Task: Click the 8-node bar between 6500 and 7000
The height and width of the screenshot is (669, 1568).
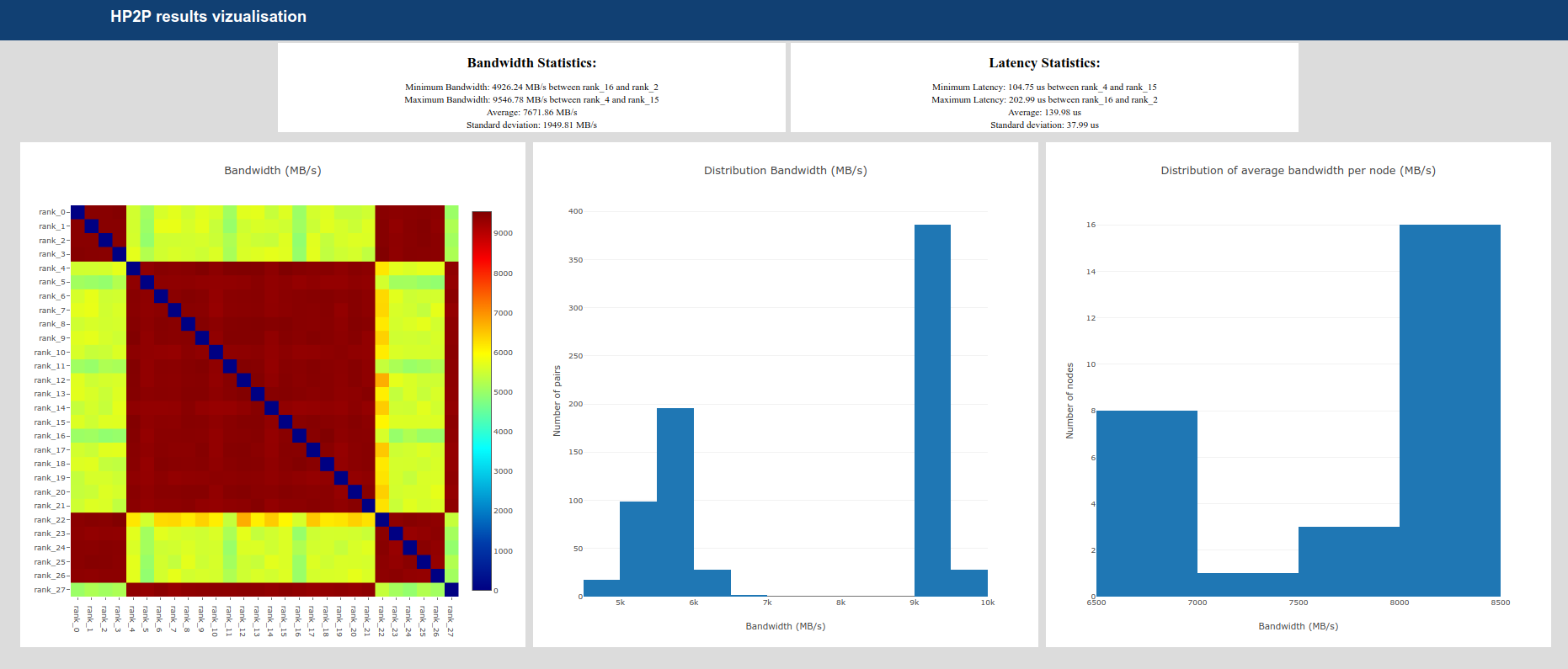Action: pos(1147,503)
